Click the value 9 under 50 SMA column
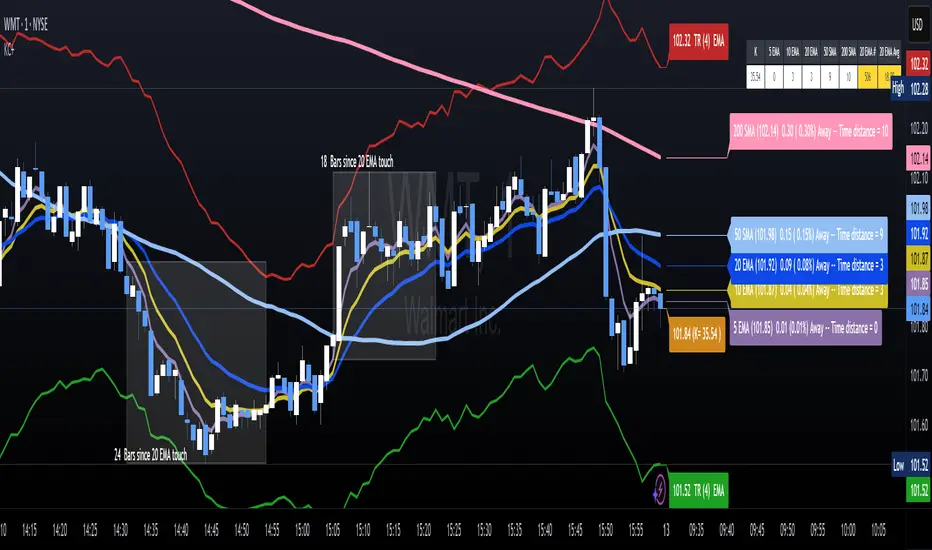Screen dimensions: 932x550 [x=830, y=77]
